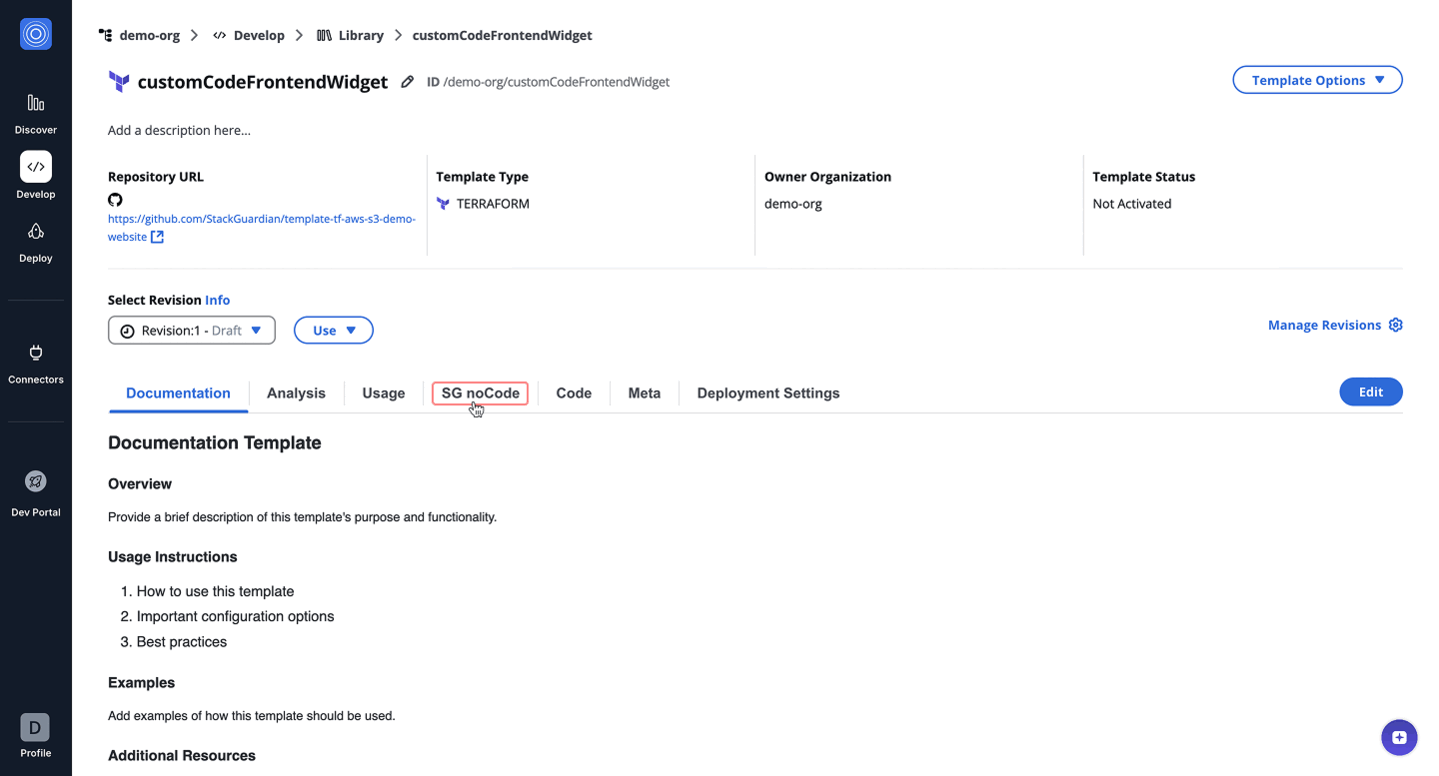Click the Manage Revisions gear icon

click(1396, 325)
